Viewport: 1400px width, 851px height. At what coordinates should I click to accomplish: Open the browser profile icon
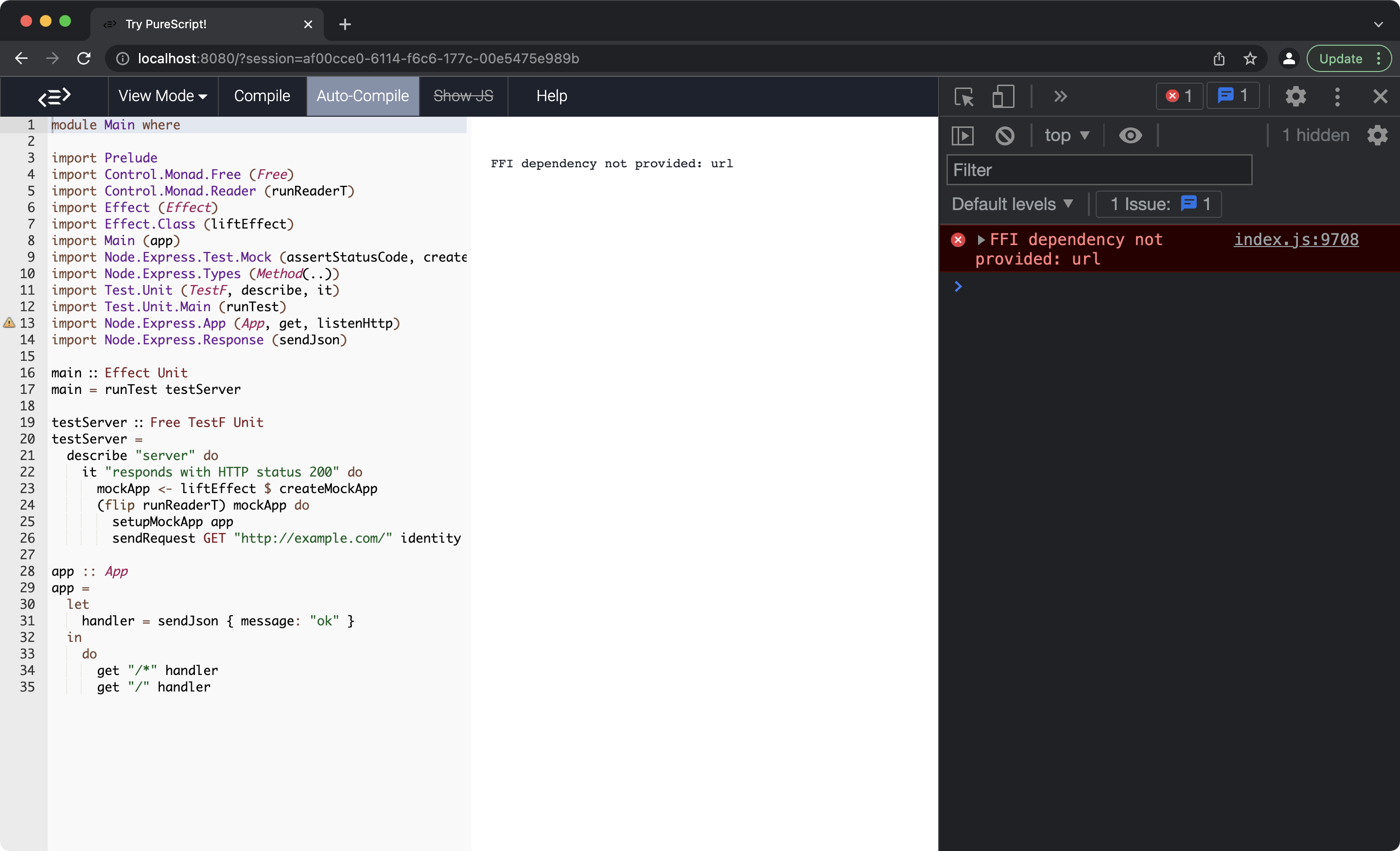1289,58
